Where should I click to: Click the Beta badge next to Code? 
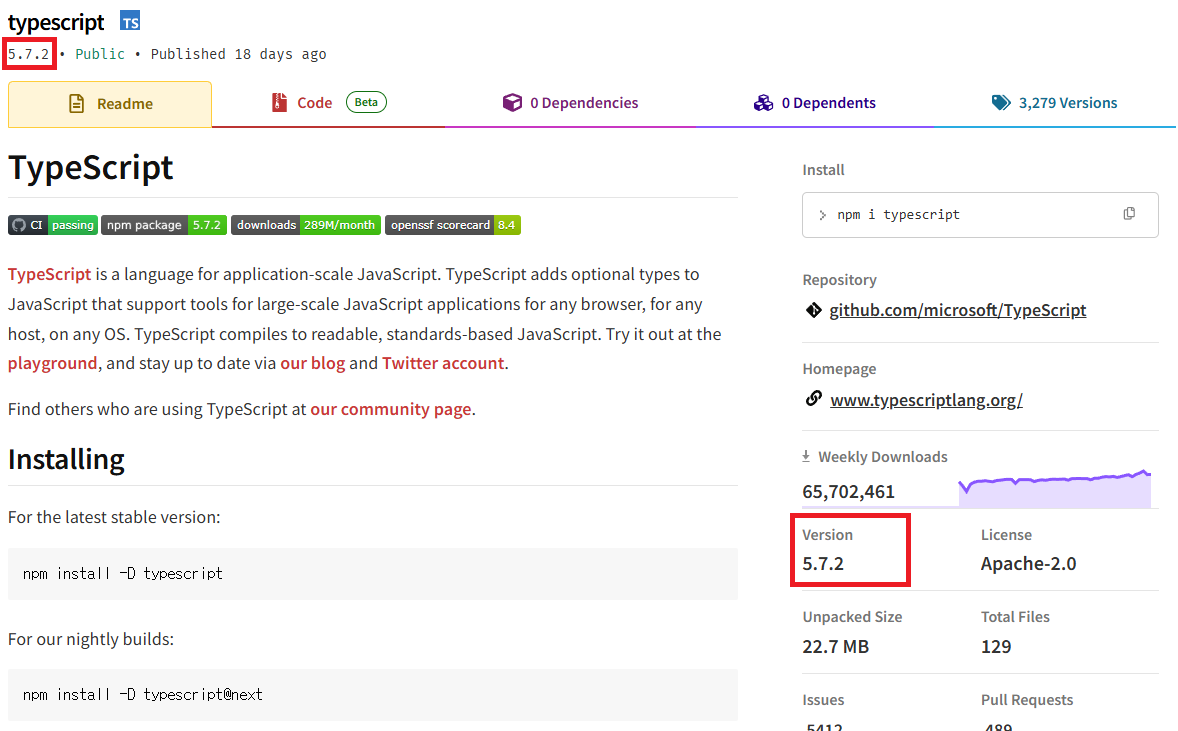pyautogui.click(x=366, y=102)
